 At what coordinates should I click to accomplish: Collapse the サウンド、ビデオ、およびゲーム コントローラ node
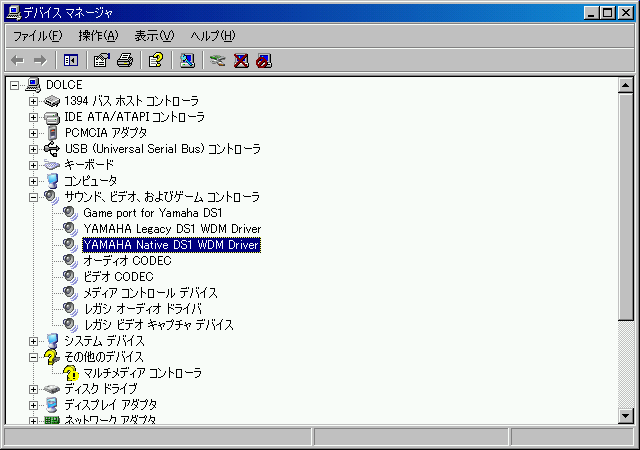coord(33,197)
